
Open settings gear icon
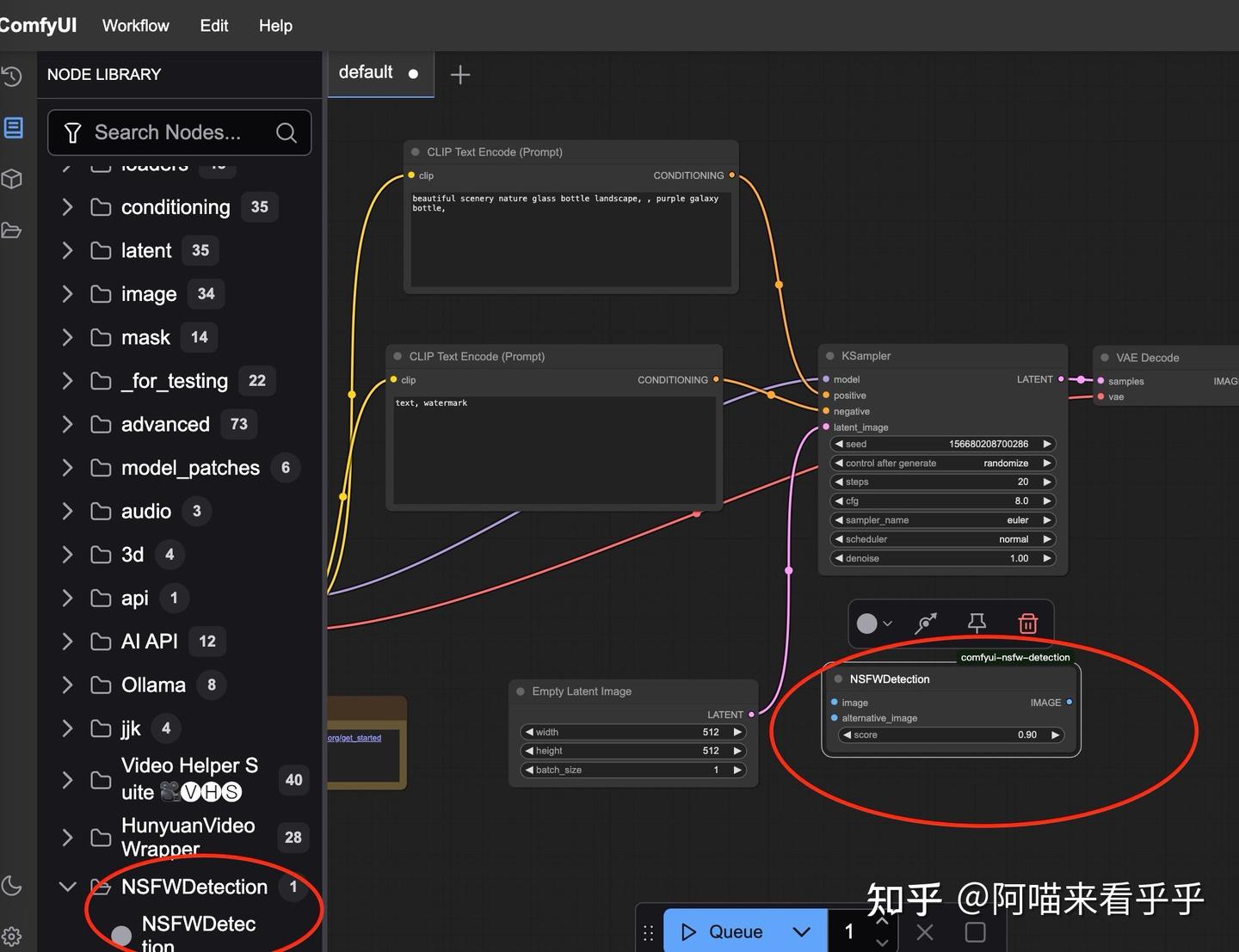click(x=12, y=937)
